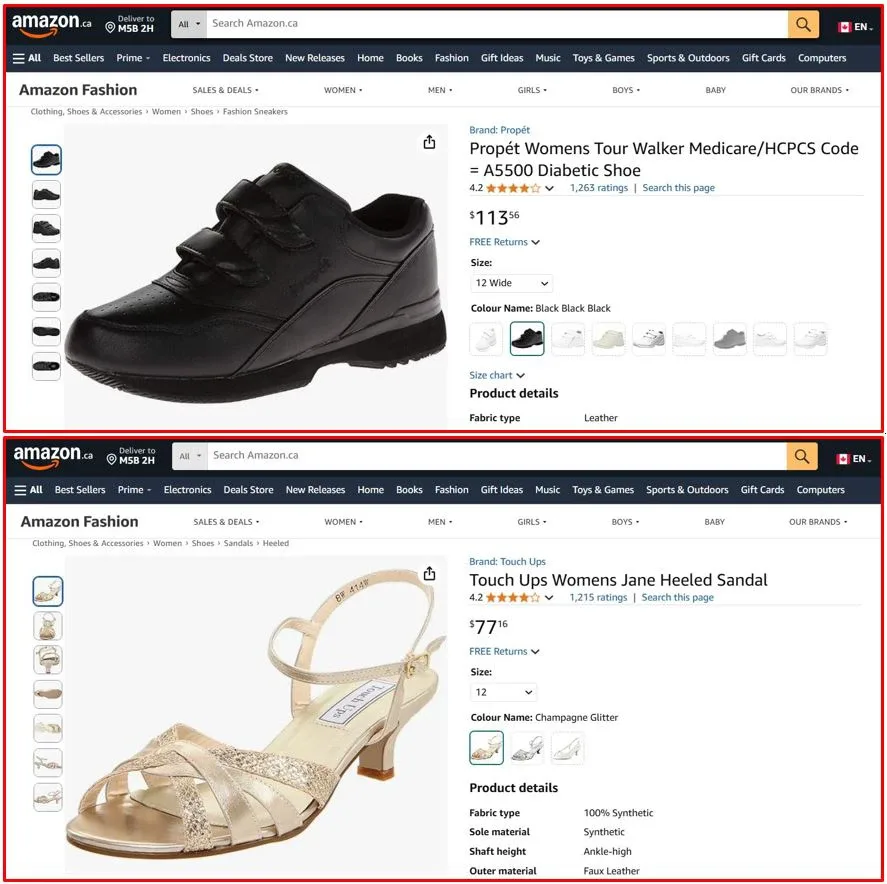This screenshot has height=884, width=887.
Task: Click the top search Amazon.ca input field
Action: [x=497, y=24]
